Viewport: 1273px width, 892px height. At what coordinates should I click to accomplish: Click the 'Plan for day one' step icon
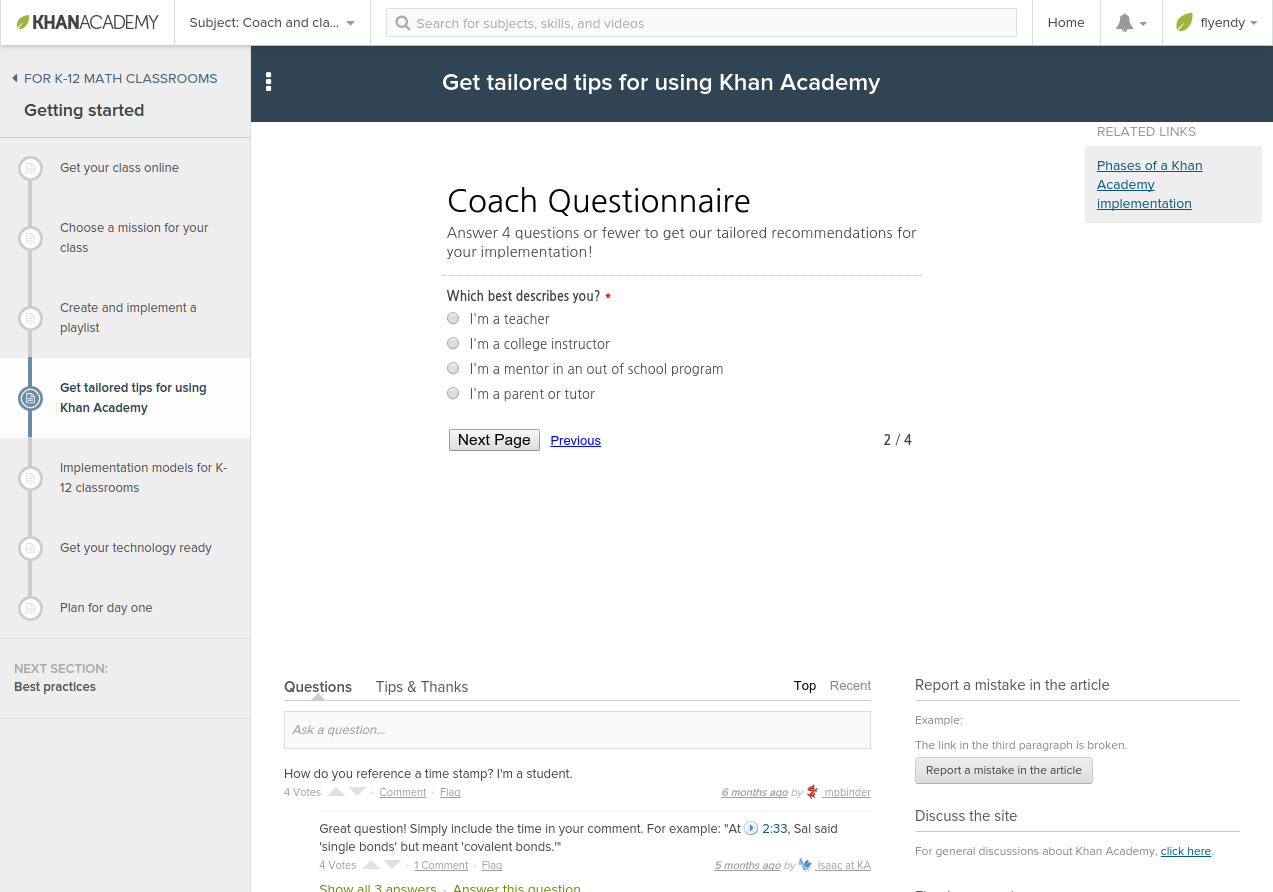coord(31,608)
